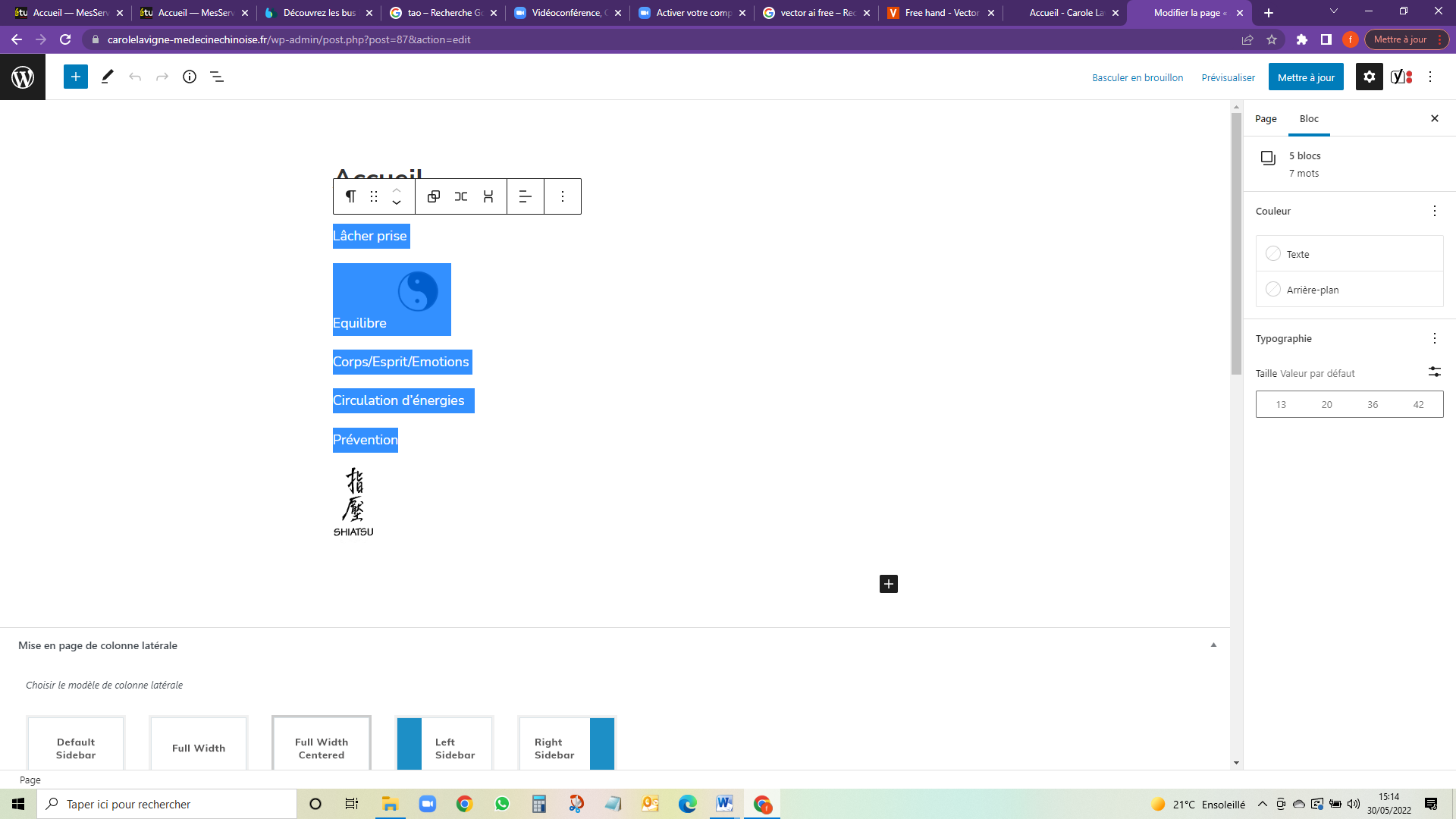Click the paragraph block type icon
This screenshot has height=819, width=1456.
coord(350,196)
